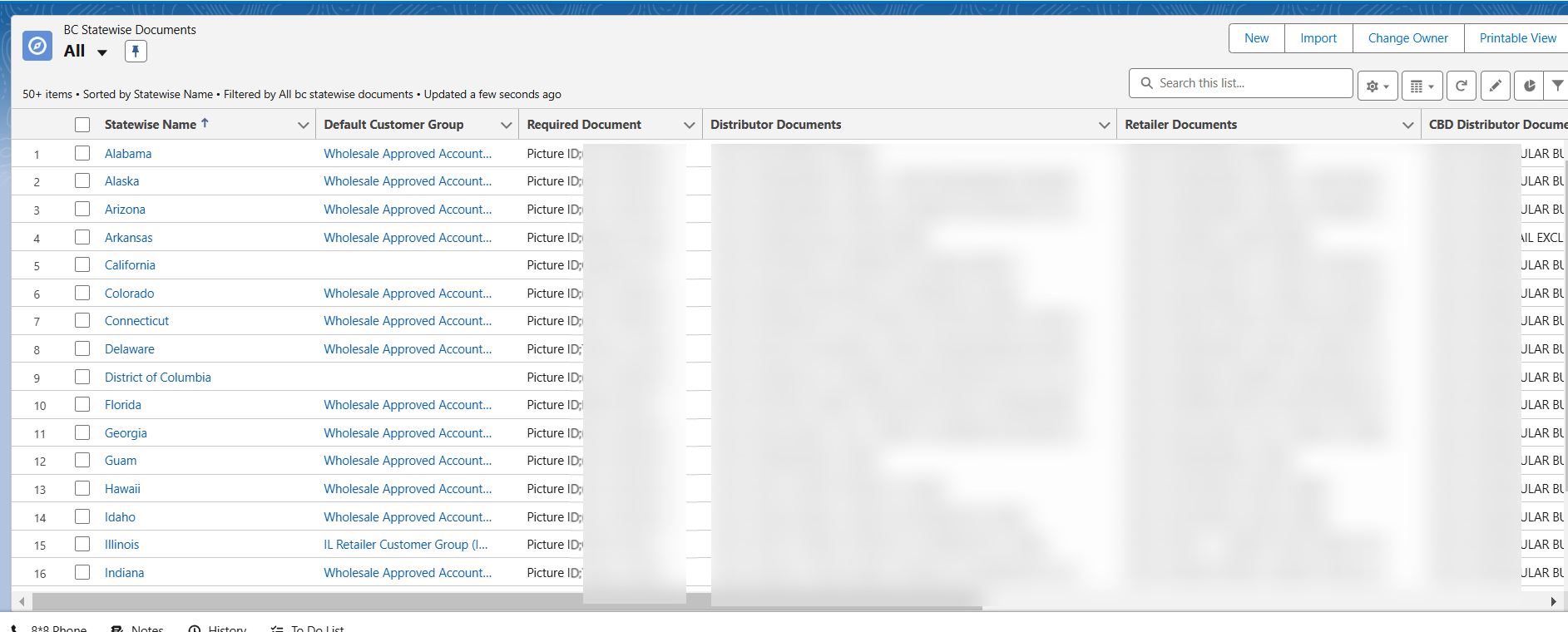Open the Guam record link
Screen dimensions: 1568x632
[121, 461]
